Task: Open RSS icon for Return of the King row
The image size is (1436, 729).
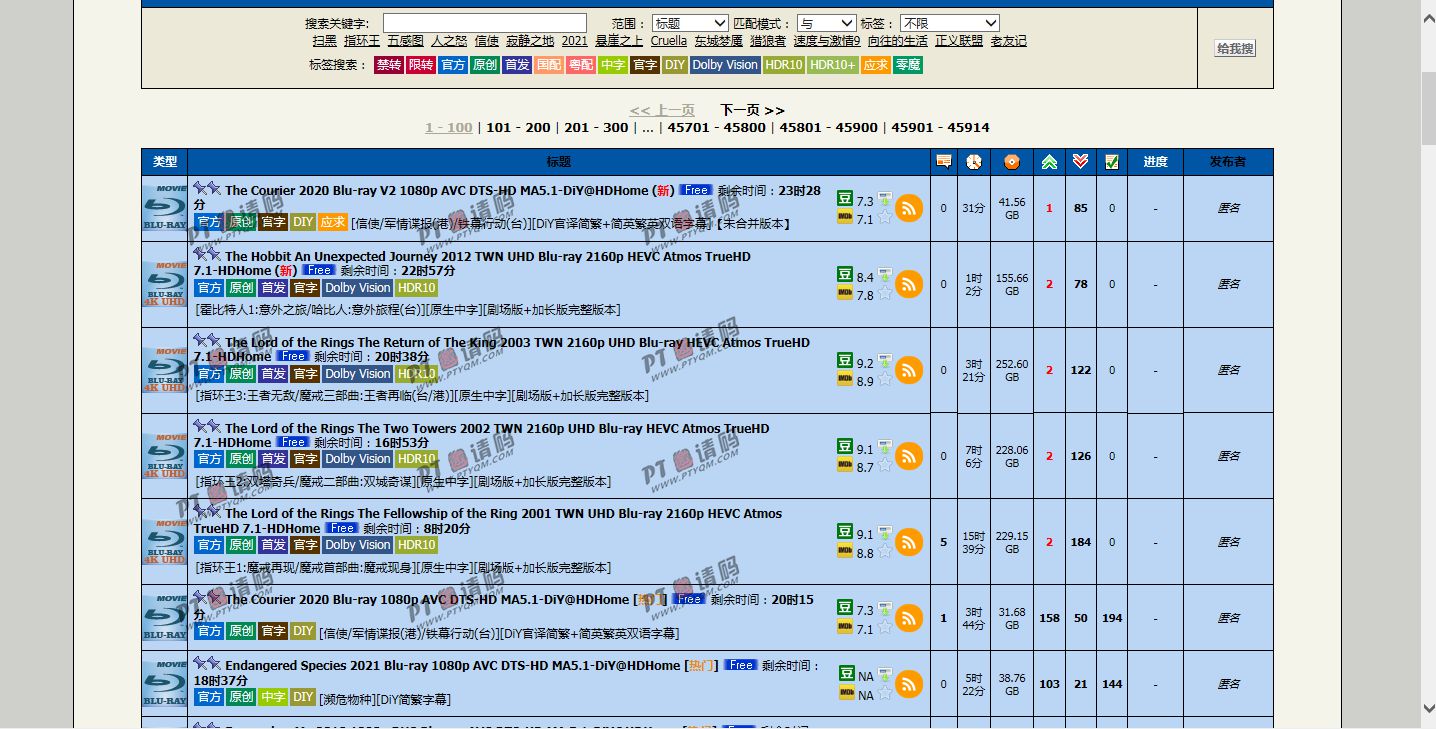Action: [x=909, y=370]
